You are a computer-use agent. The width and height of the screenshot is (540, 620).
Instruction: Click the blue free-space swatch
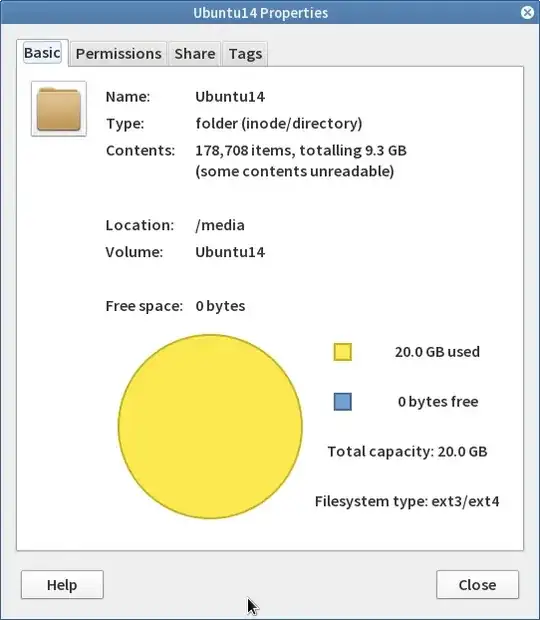pos(342,402)
